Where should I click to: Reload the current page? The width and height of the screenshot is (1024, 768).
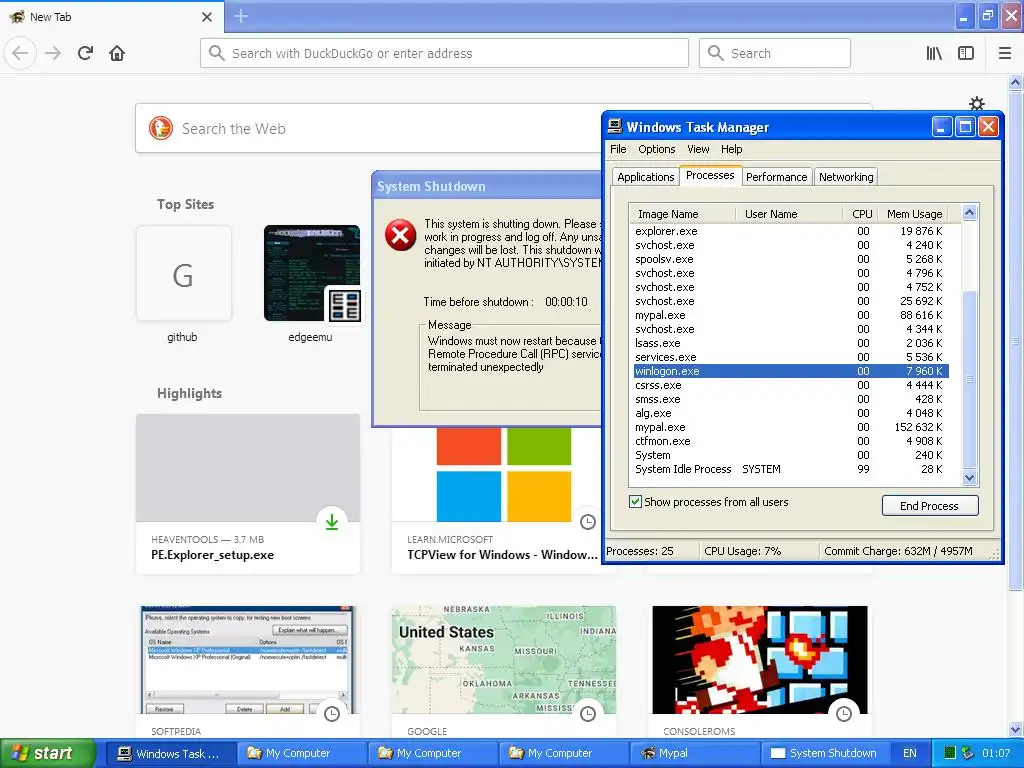[x=85, y=53]
